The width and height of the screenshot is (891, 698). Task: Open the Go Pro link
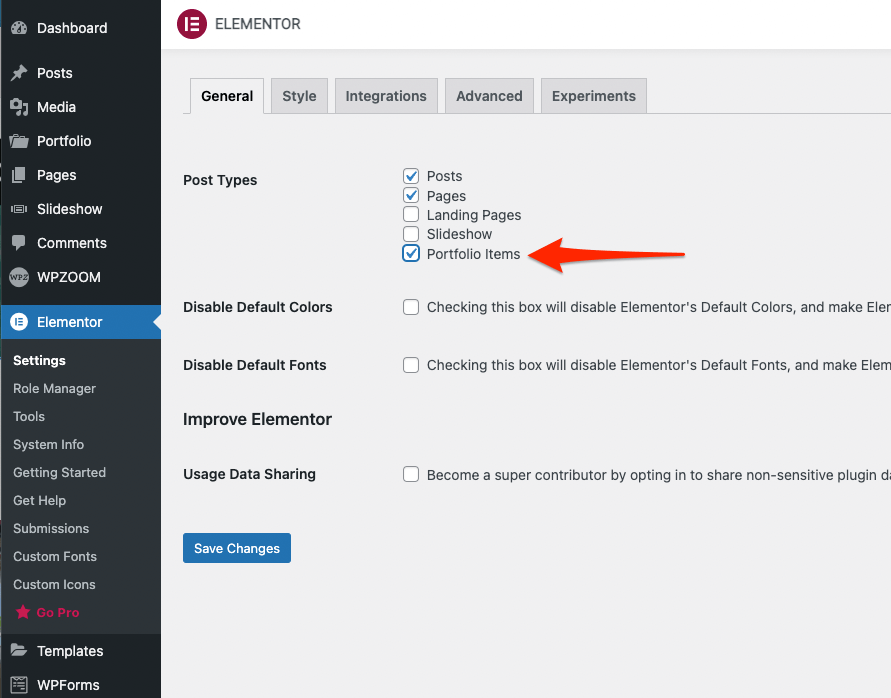pos(57,612)
